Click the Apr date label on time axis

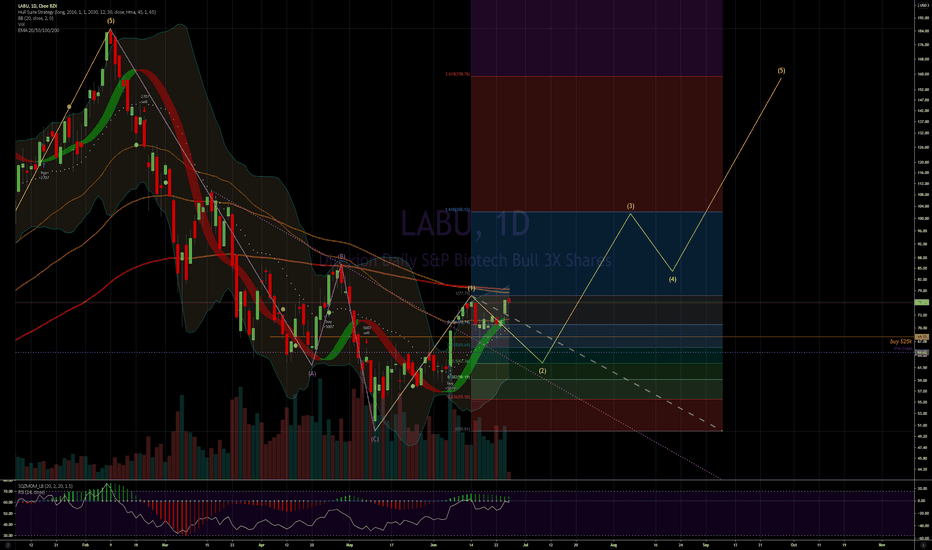[x=261, y=544]
